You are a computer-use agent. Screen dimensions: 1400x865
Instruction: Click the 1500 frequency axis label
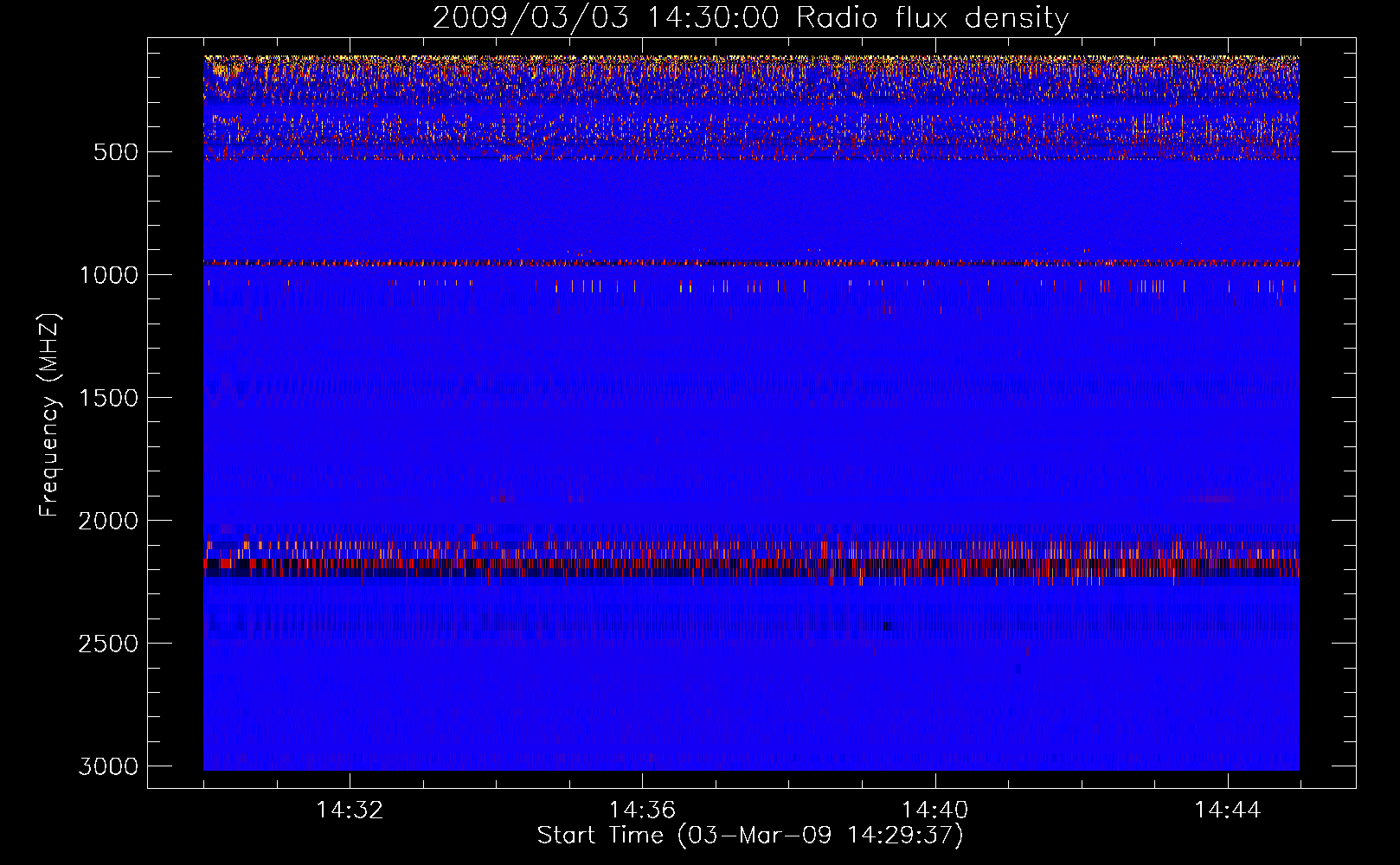tap(108, 398)
